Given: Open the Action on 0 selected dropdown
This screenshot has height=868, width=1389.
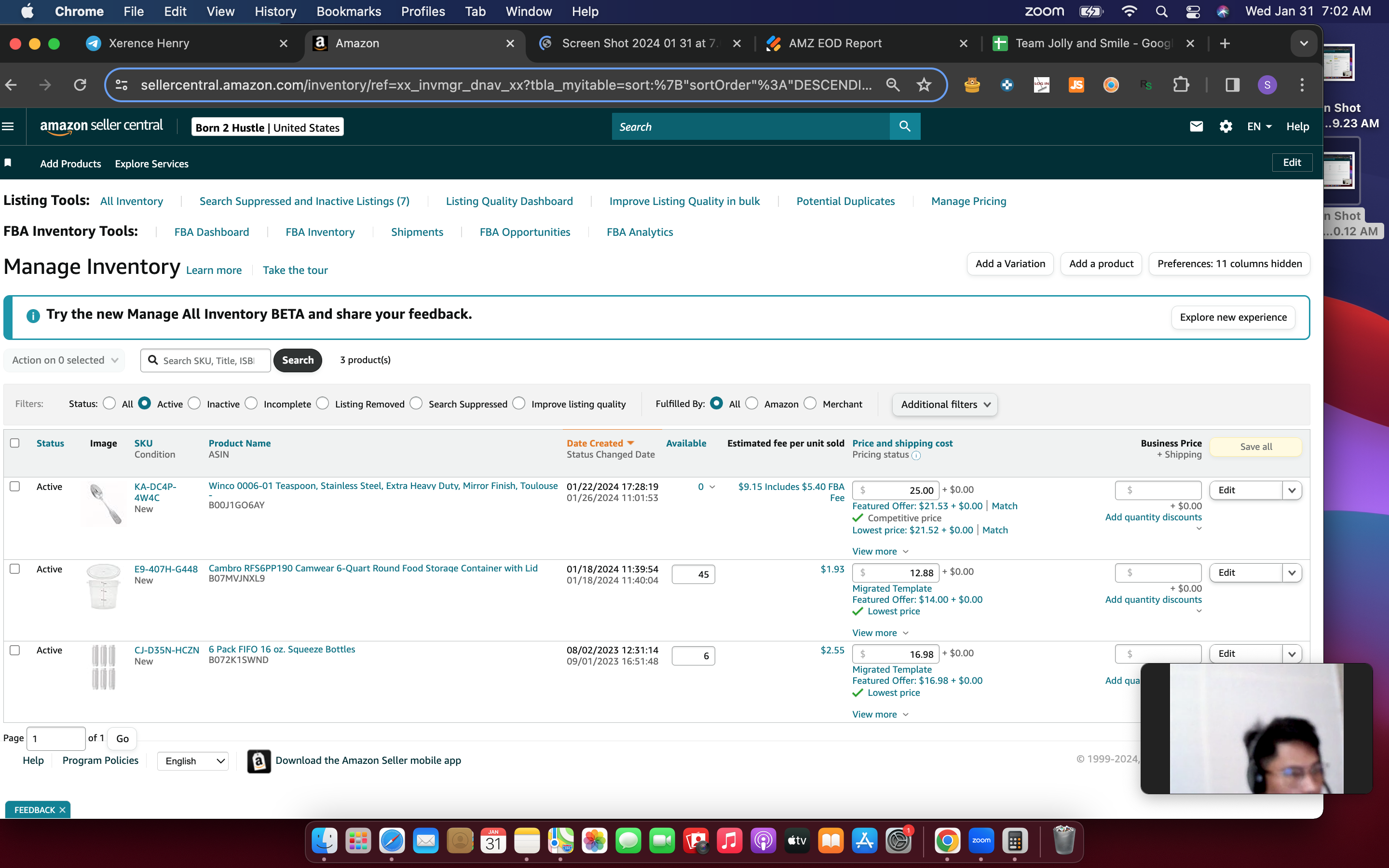Looking at the screenshot, I should 64,360.
